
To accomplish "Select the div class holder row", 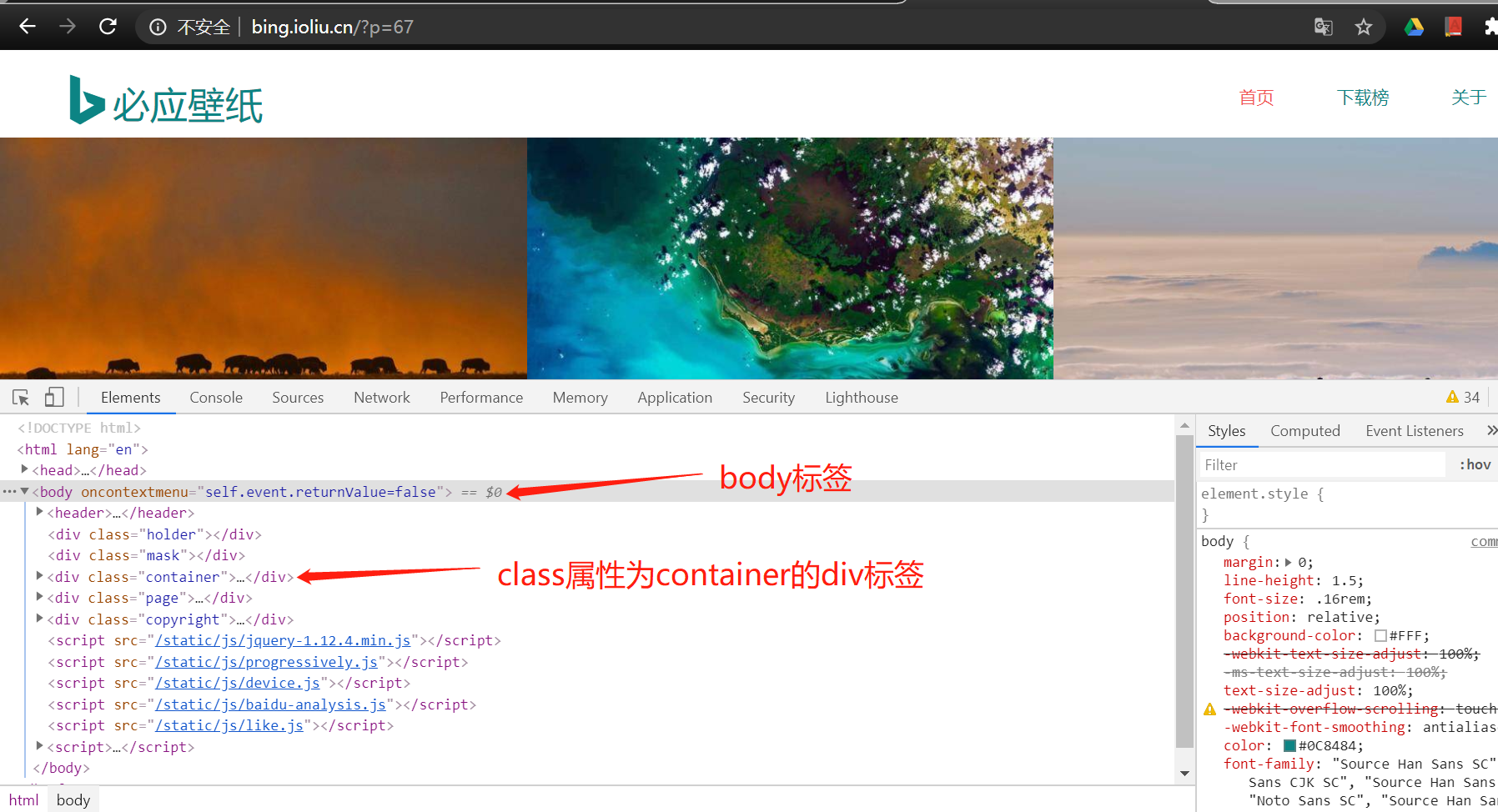I will point(154,534).
